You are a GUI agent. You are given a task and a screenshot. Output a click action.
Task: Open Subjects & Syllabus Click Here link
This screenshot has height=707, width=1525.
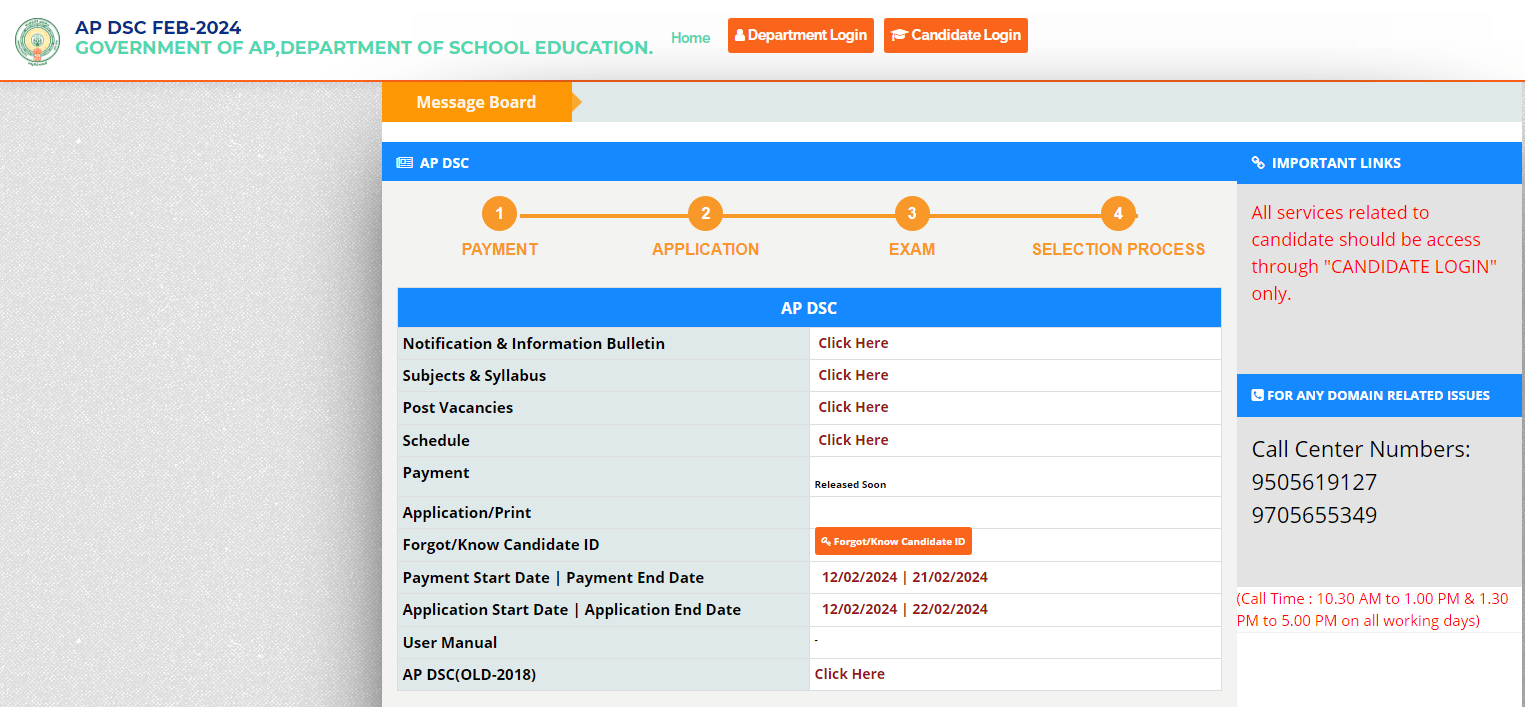pos(853,375)
